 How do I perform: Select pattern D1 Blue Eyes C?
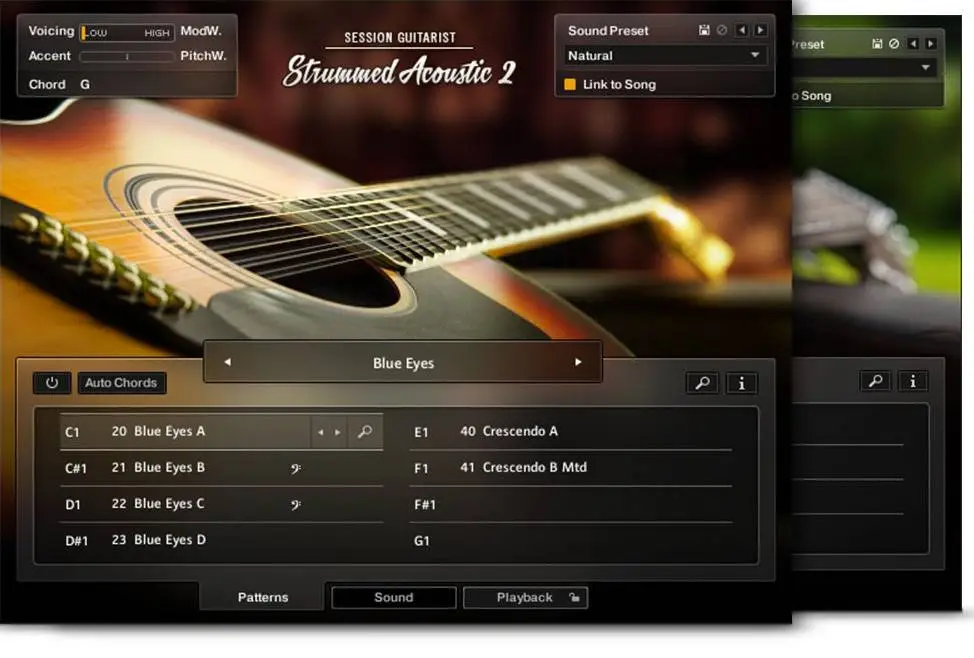[222, 504]
